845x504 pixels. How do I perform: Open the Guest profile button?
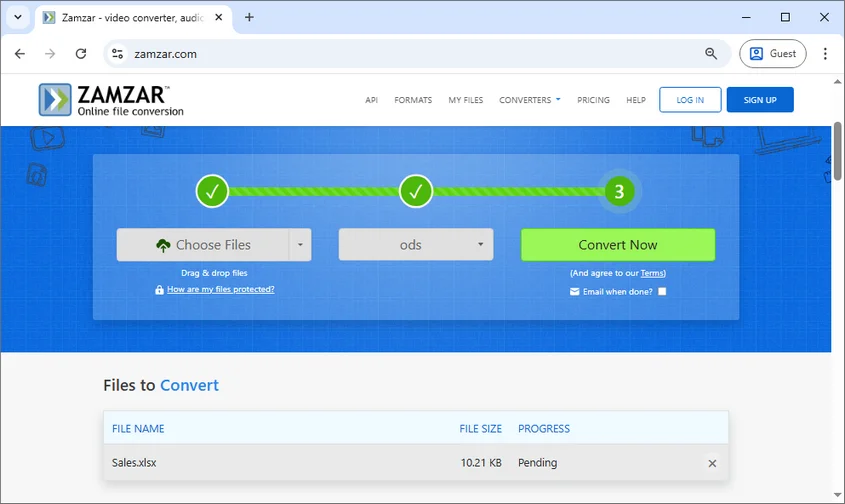pyautogui.click(x=773, y=54)
